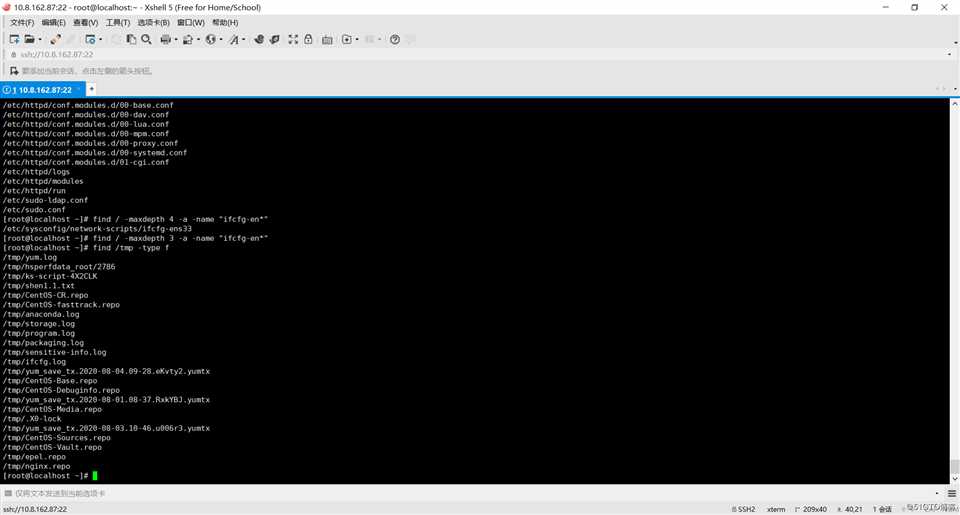This screenshot has height=515, width=960.
Task: Click the lock screen padlock icon
Action: (x=309, y=39)
